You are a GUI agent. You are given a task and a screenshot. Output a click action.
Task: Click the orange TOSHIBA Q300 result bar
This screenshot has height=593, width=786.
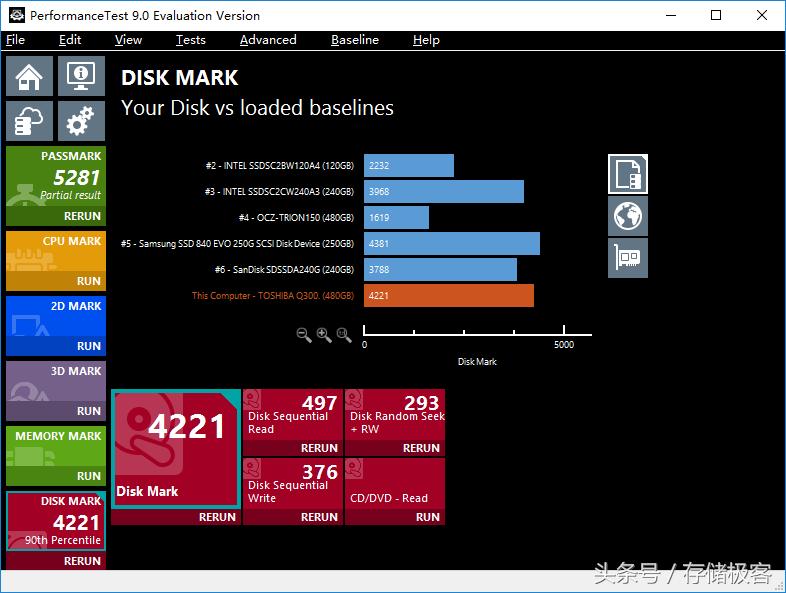[x=448, y=295]
